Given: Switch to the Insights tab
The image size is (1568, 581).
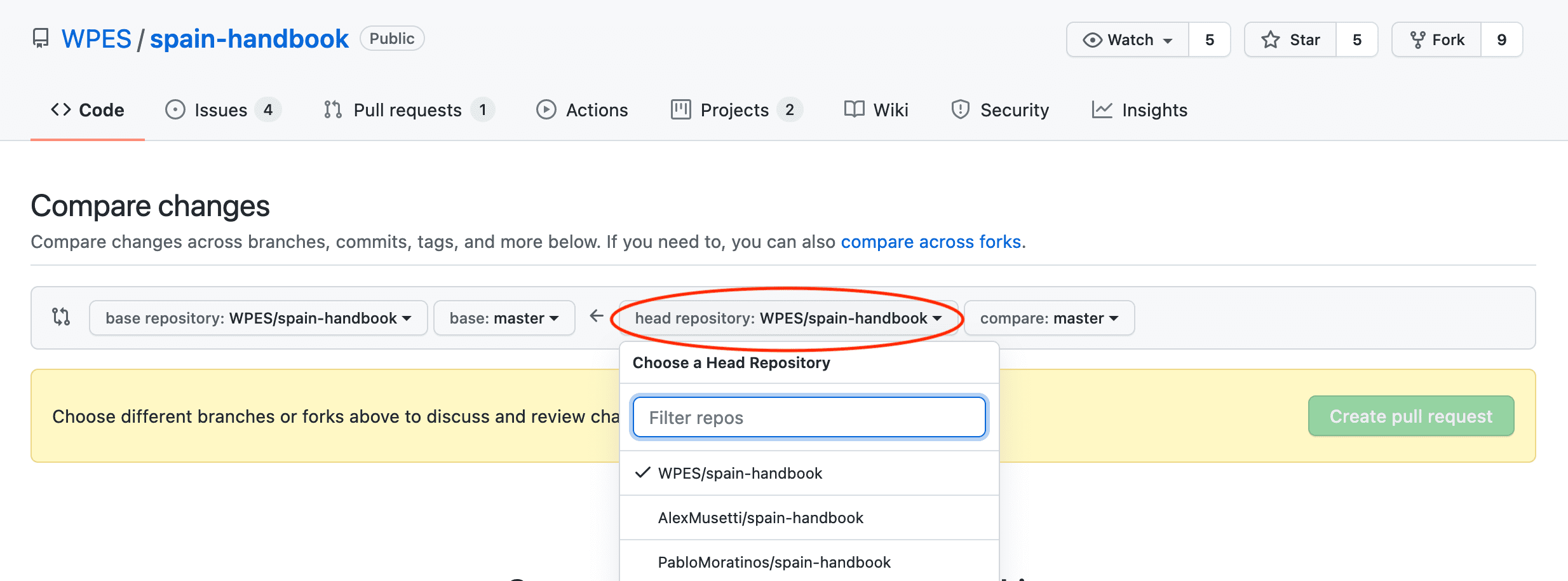Looking at the screenshot, I should [x=1139, y=110].
